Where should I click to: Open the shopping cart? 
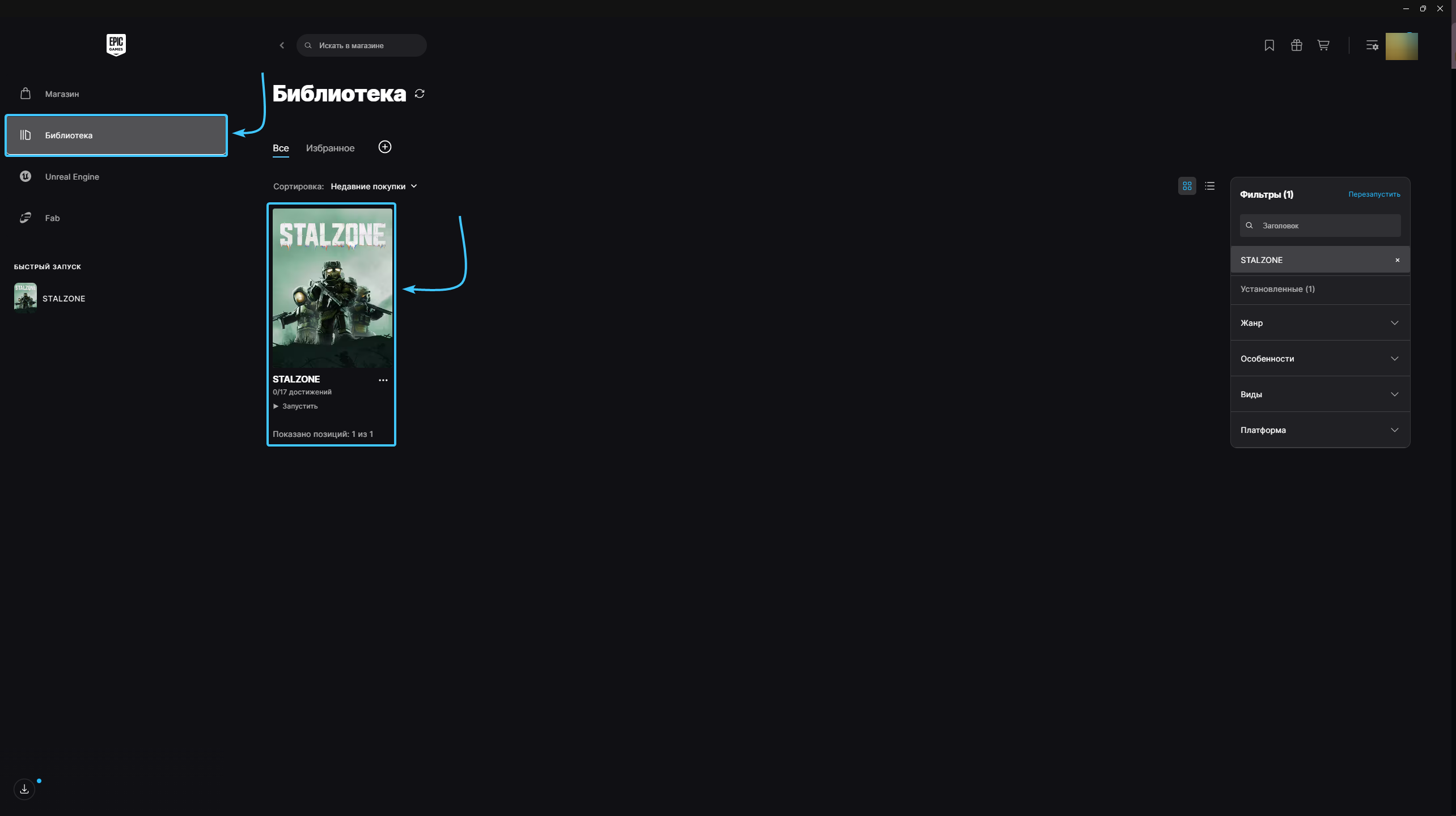[1323, 45]
